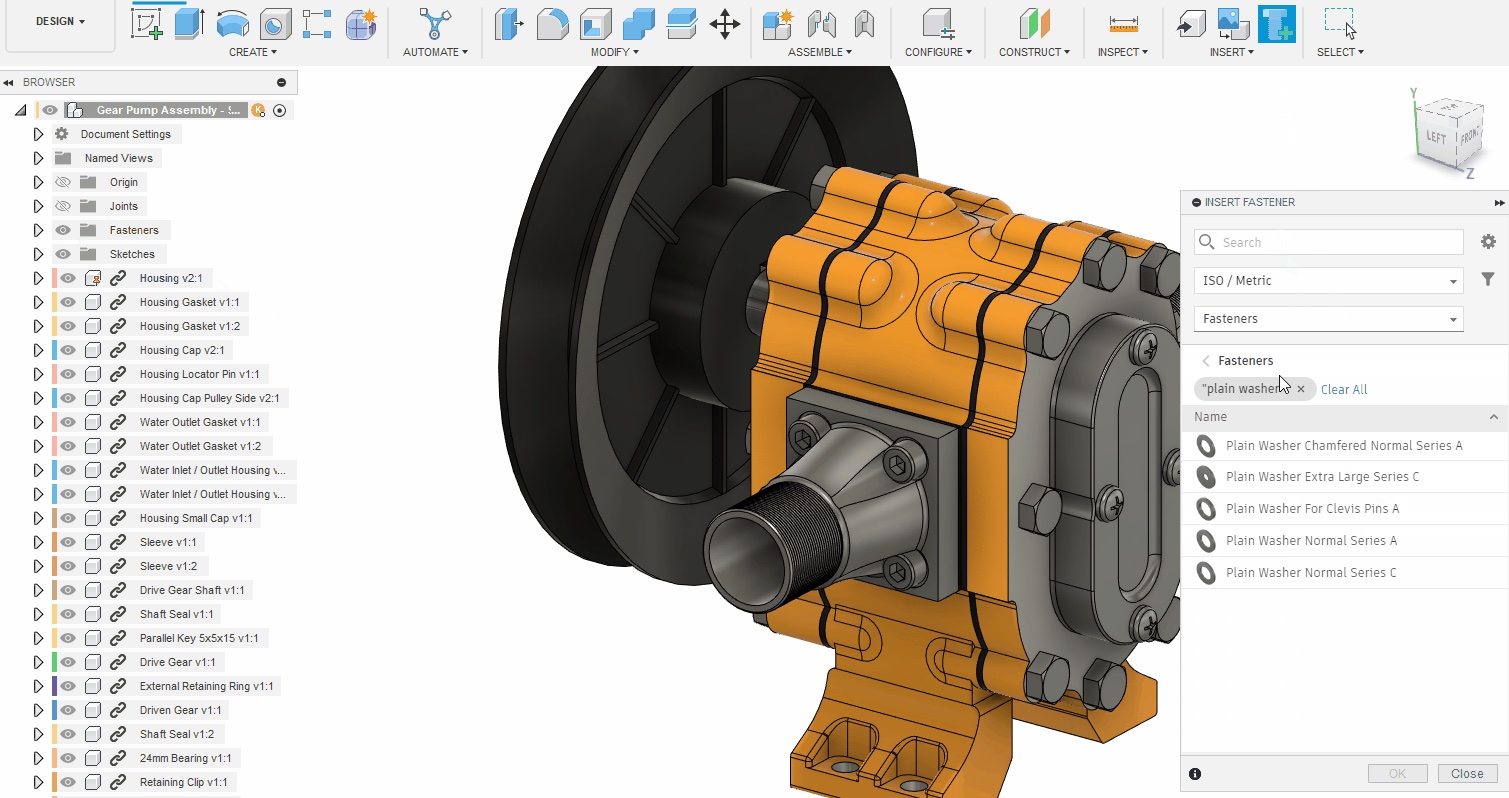The image size is (1509, 798).
Task: Toggle visibility of Drive Gear v1:1
Action: click(68, 662)
